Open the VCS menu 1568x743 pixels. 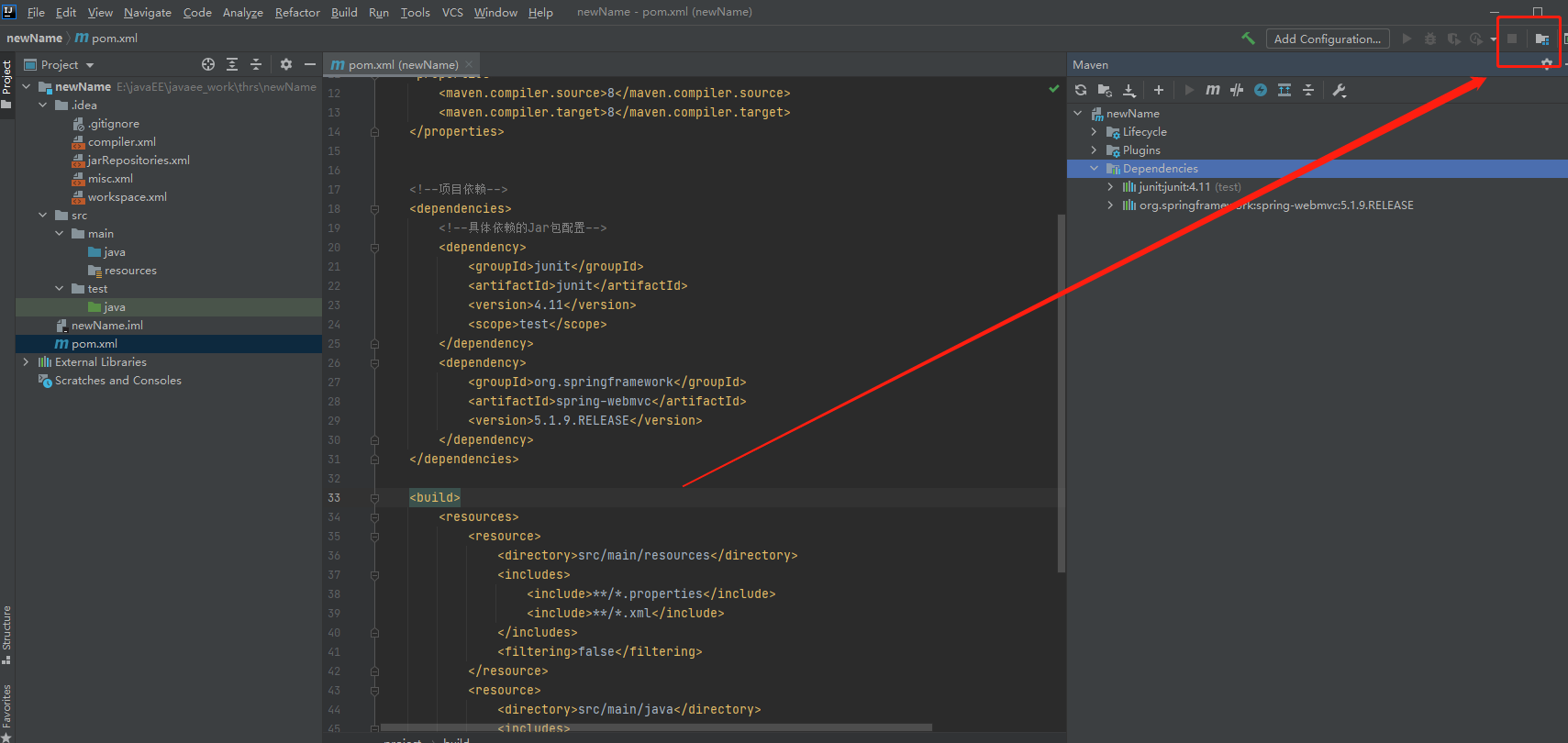(452, 12)
